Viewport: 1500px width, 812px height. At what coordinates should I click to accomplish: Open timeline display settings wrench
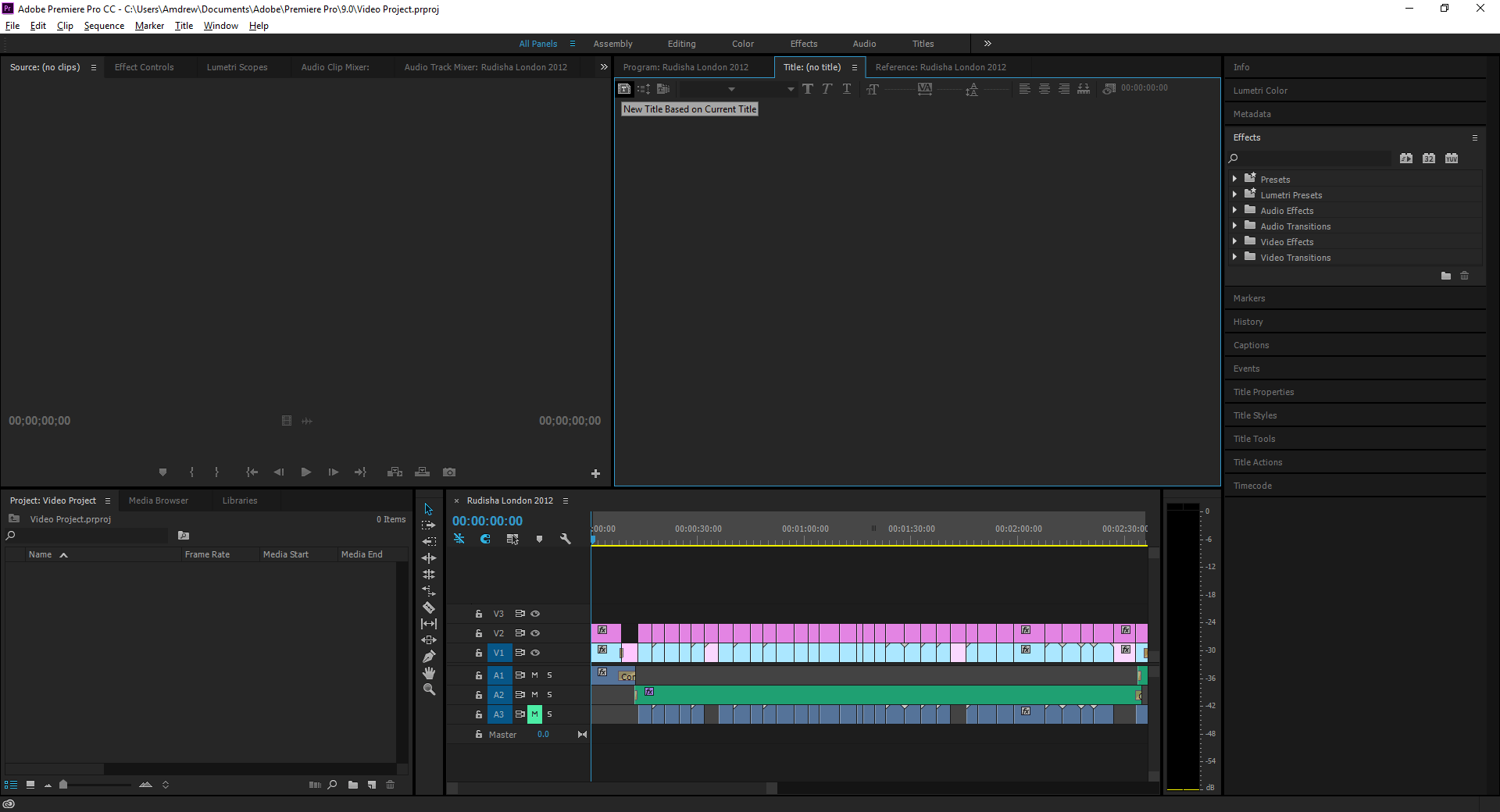click(566, 539)
